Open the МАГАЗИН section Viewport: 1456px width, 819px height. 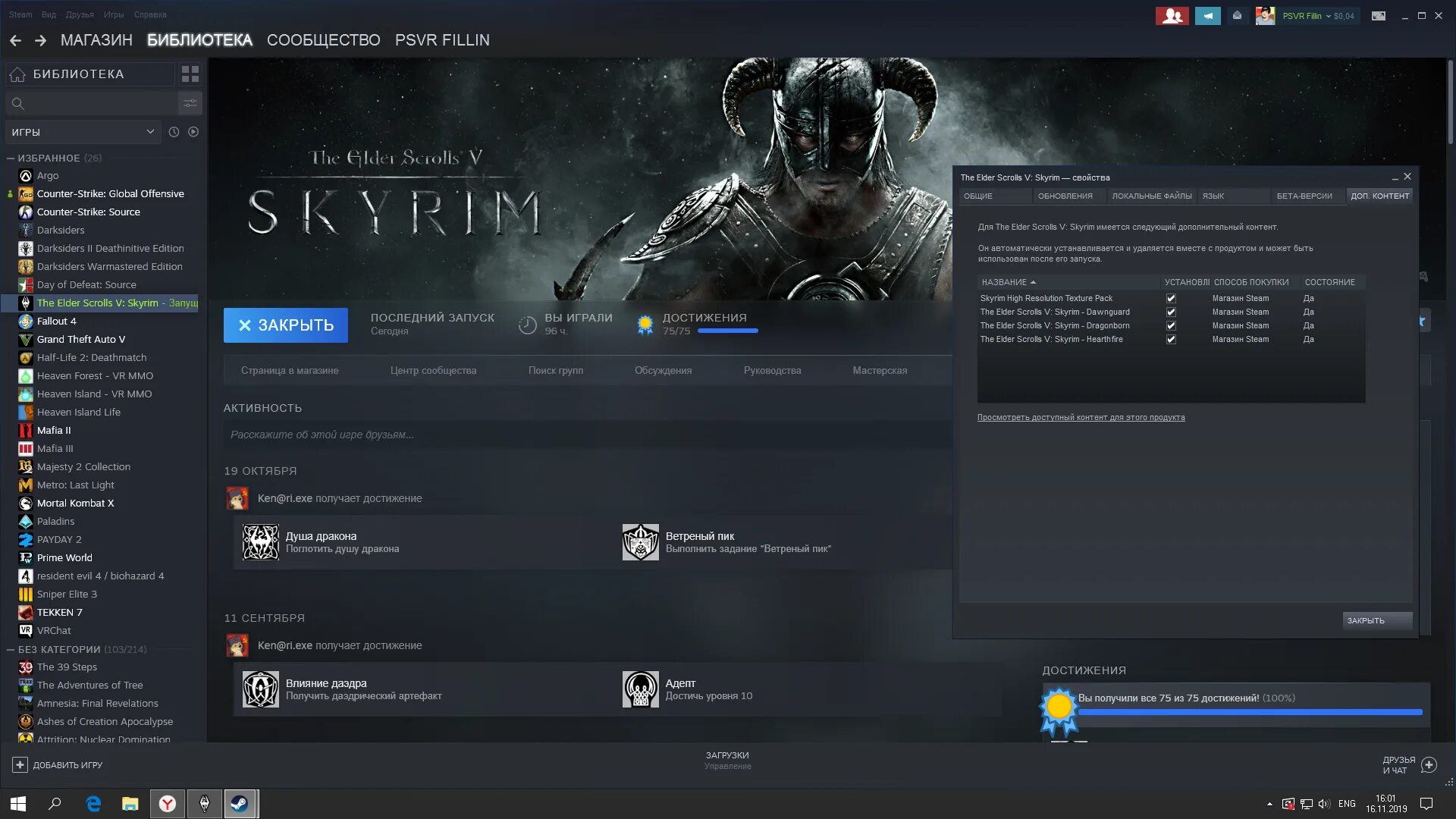click(96, 40)
